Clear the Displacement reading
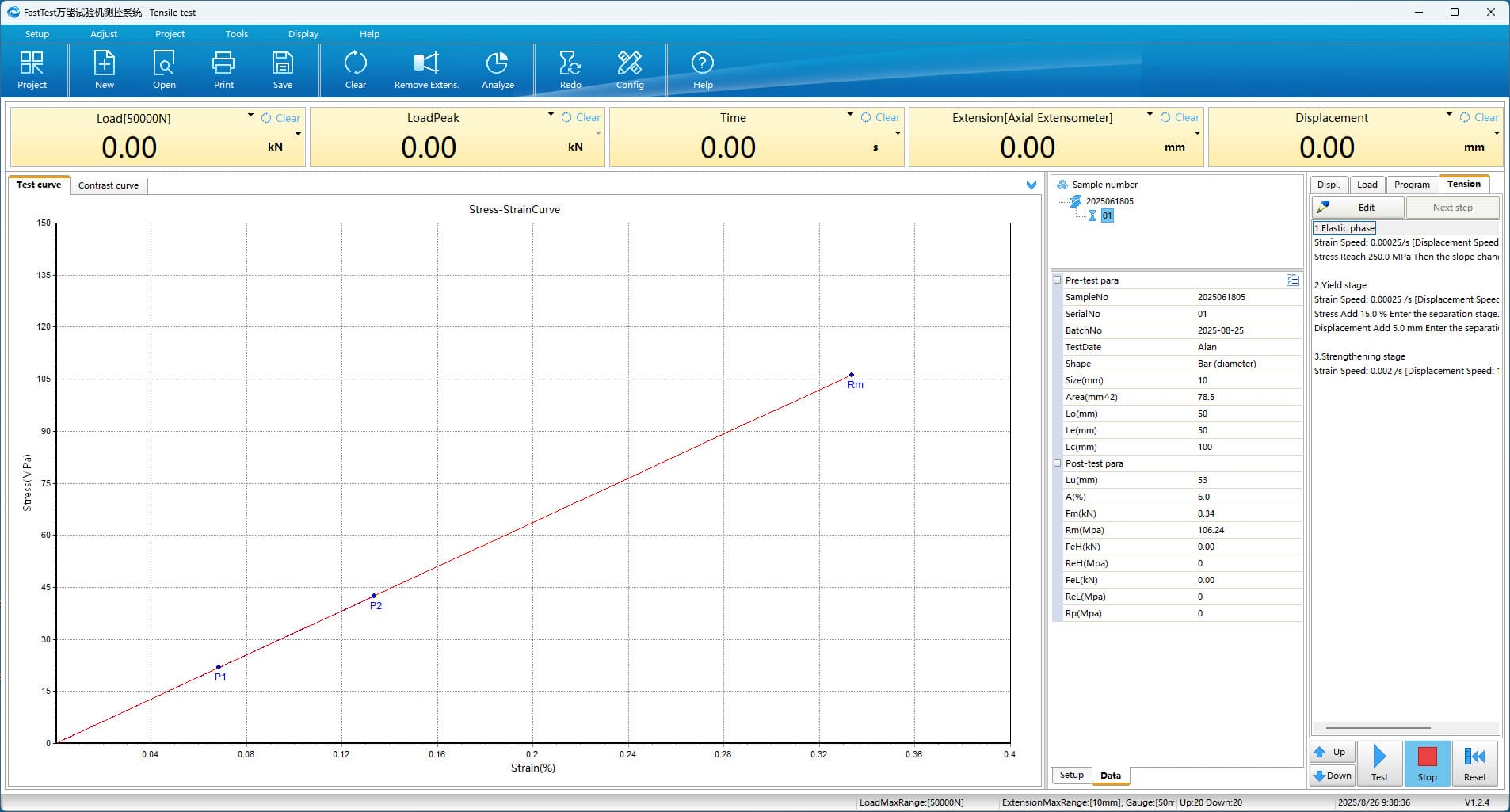Screen dimensions: 1510x812 pos(1479,117)
